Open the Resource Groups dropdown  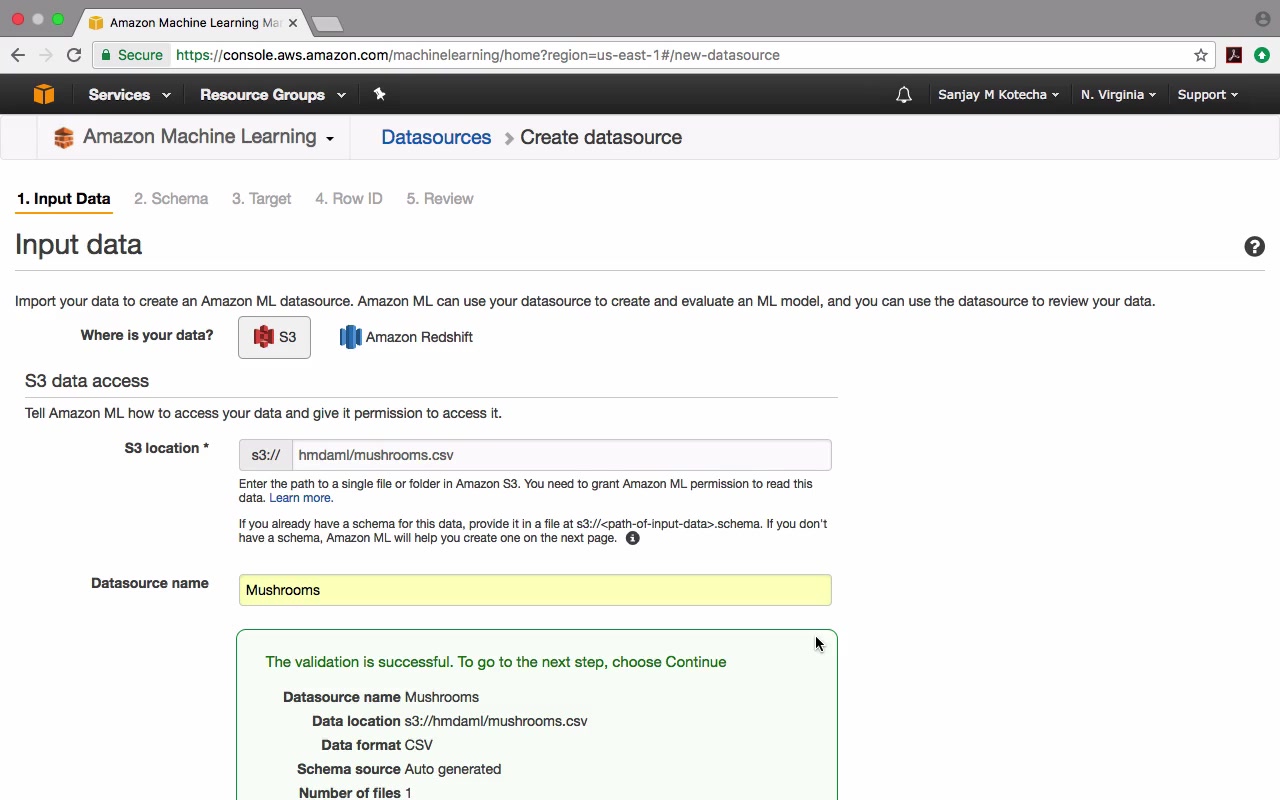[x=273, y=95]
